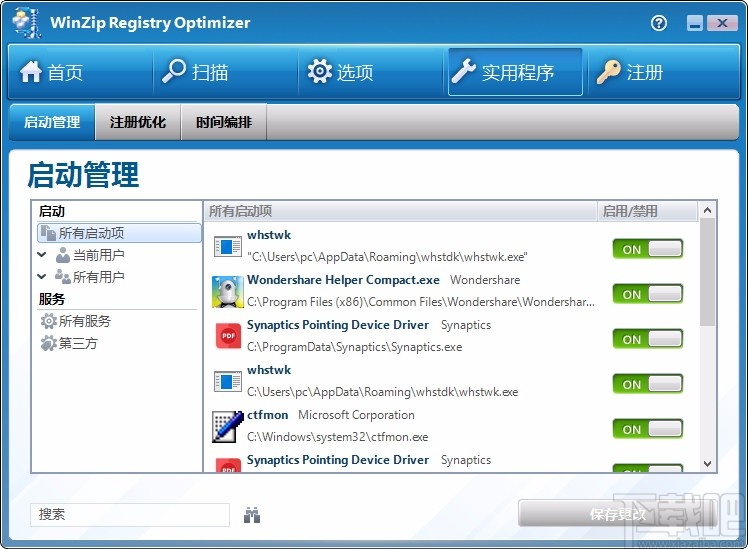Minimize the WinZip Registry Optimizer window

point(695,23)
